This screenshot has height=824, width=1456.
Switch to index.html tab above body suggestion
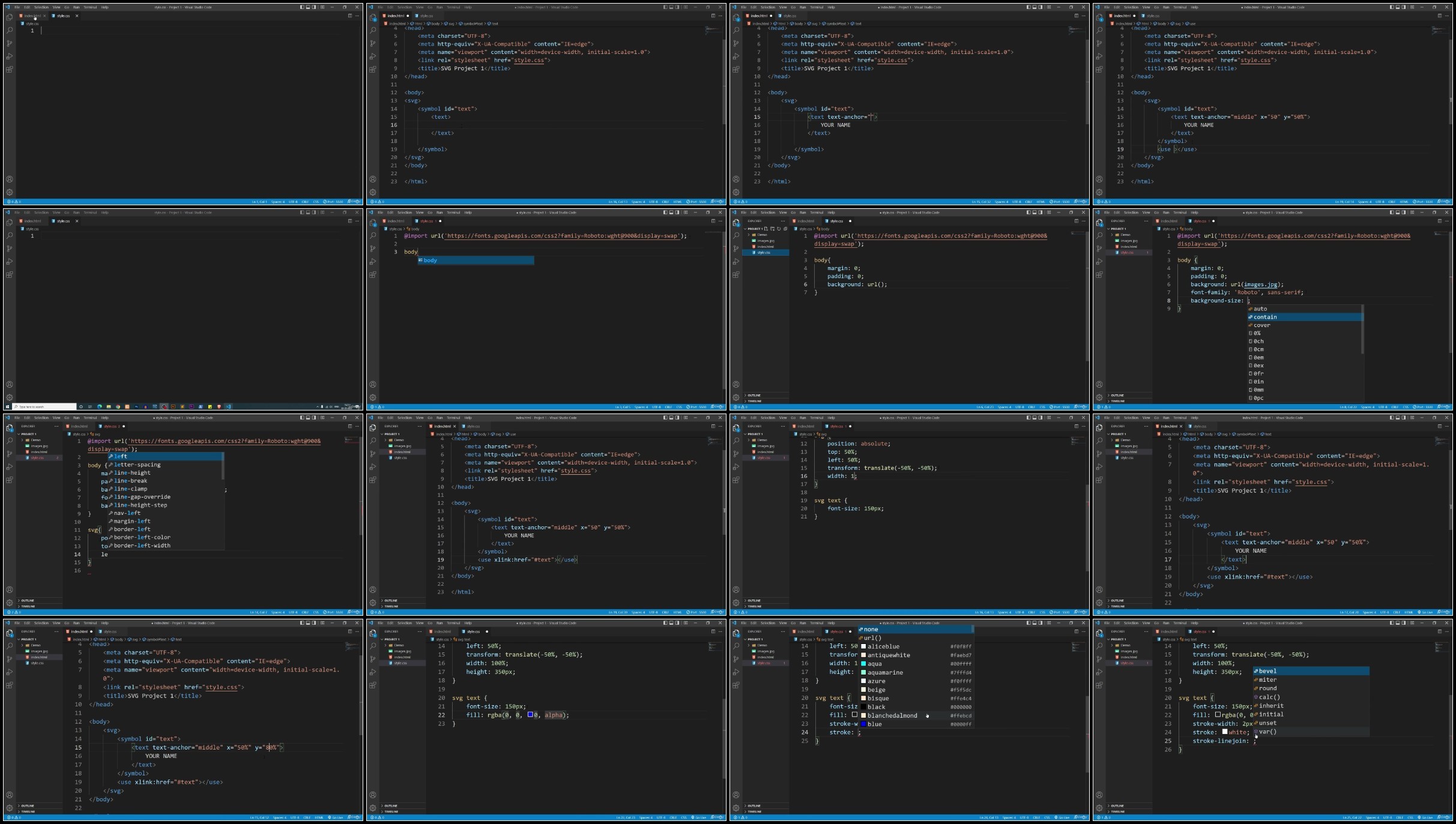point(396,221)
